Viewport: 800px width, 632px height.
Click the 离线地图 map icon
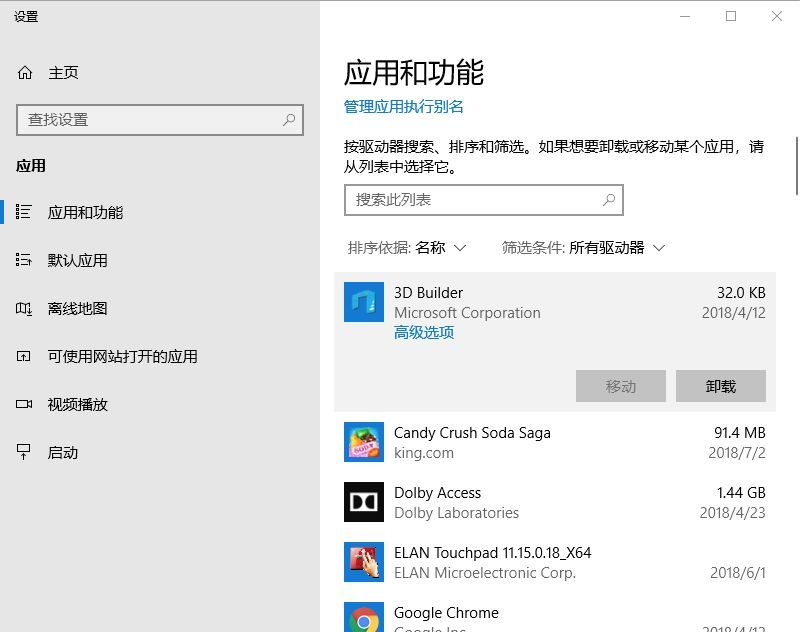tap(23, 309)
